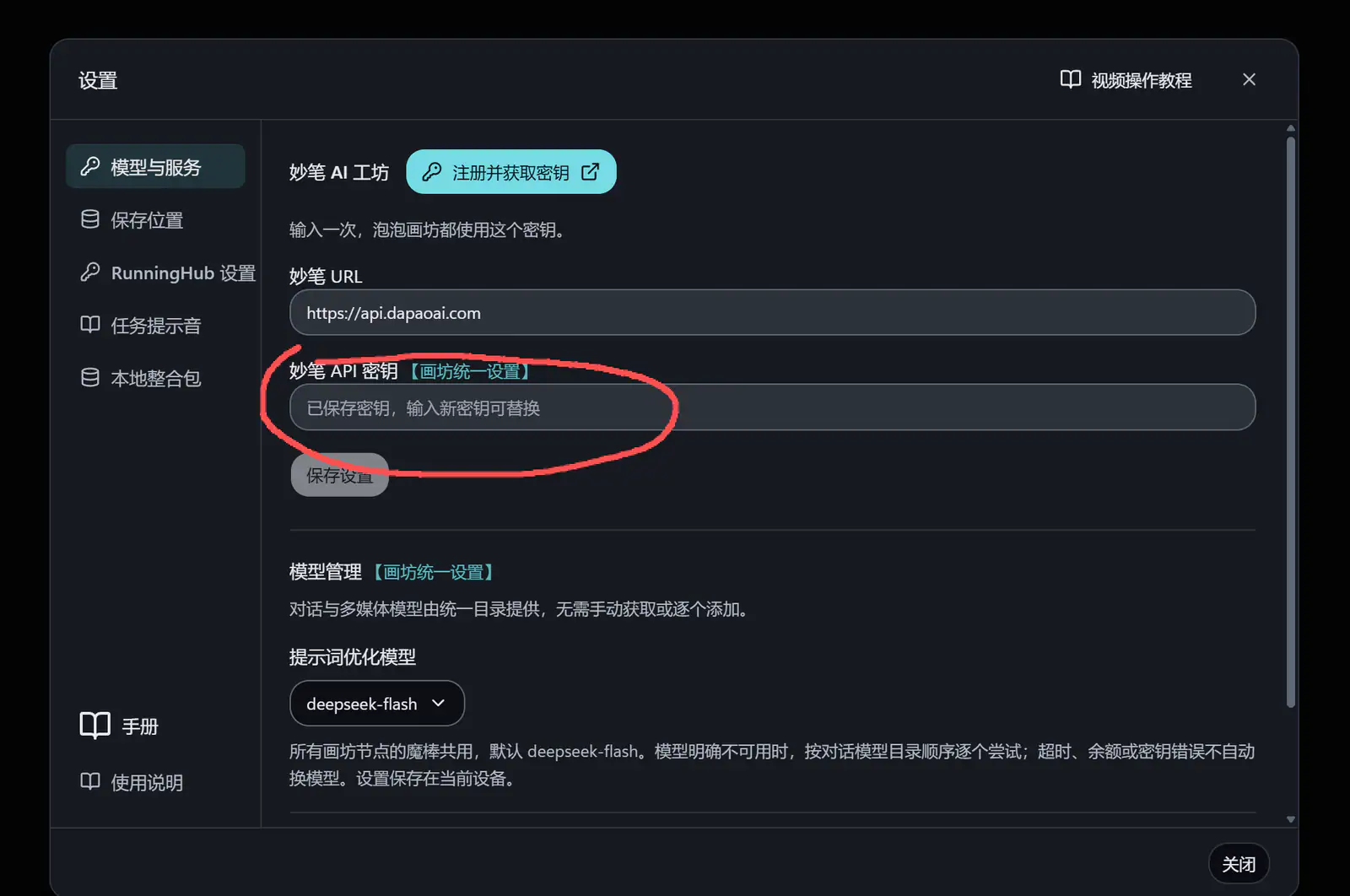Image resolution: width=1350 pixels, height=896 pixels.
Task: Click the 妙笔 AI 工坊 heading
Action: (339, 172)
